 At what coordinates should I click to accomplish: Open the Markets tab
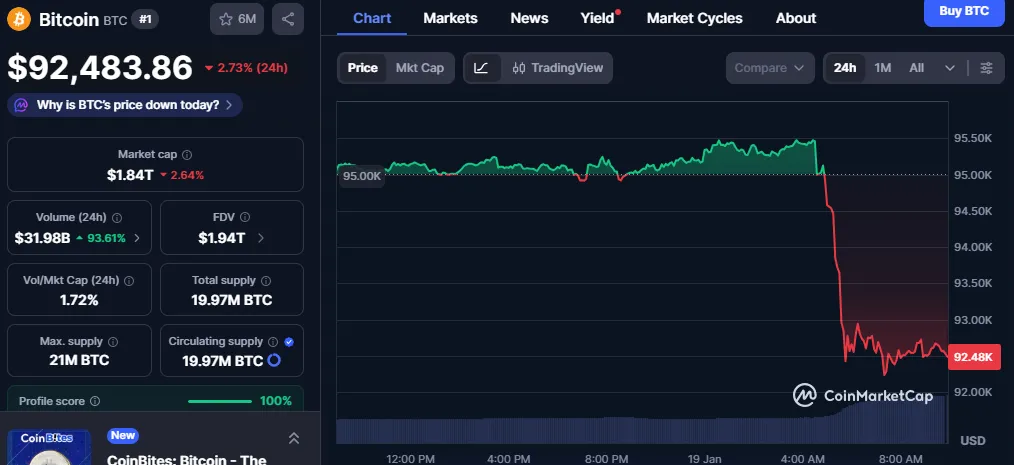[x=450, y=18]
